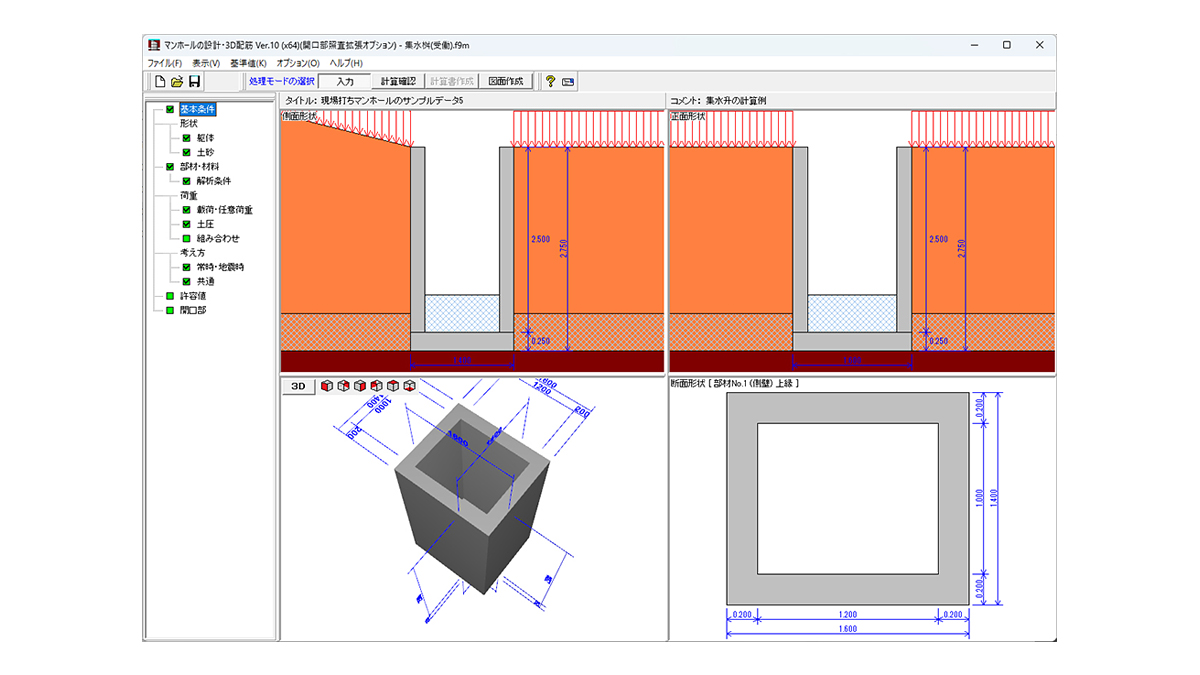Viewport: 1200px width, 675px height.
Task: Select the fifth cube view icon beside 3D
Action: pos(393,386)
